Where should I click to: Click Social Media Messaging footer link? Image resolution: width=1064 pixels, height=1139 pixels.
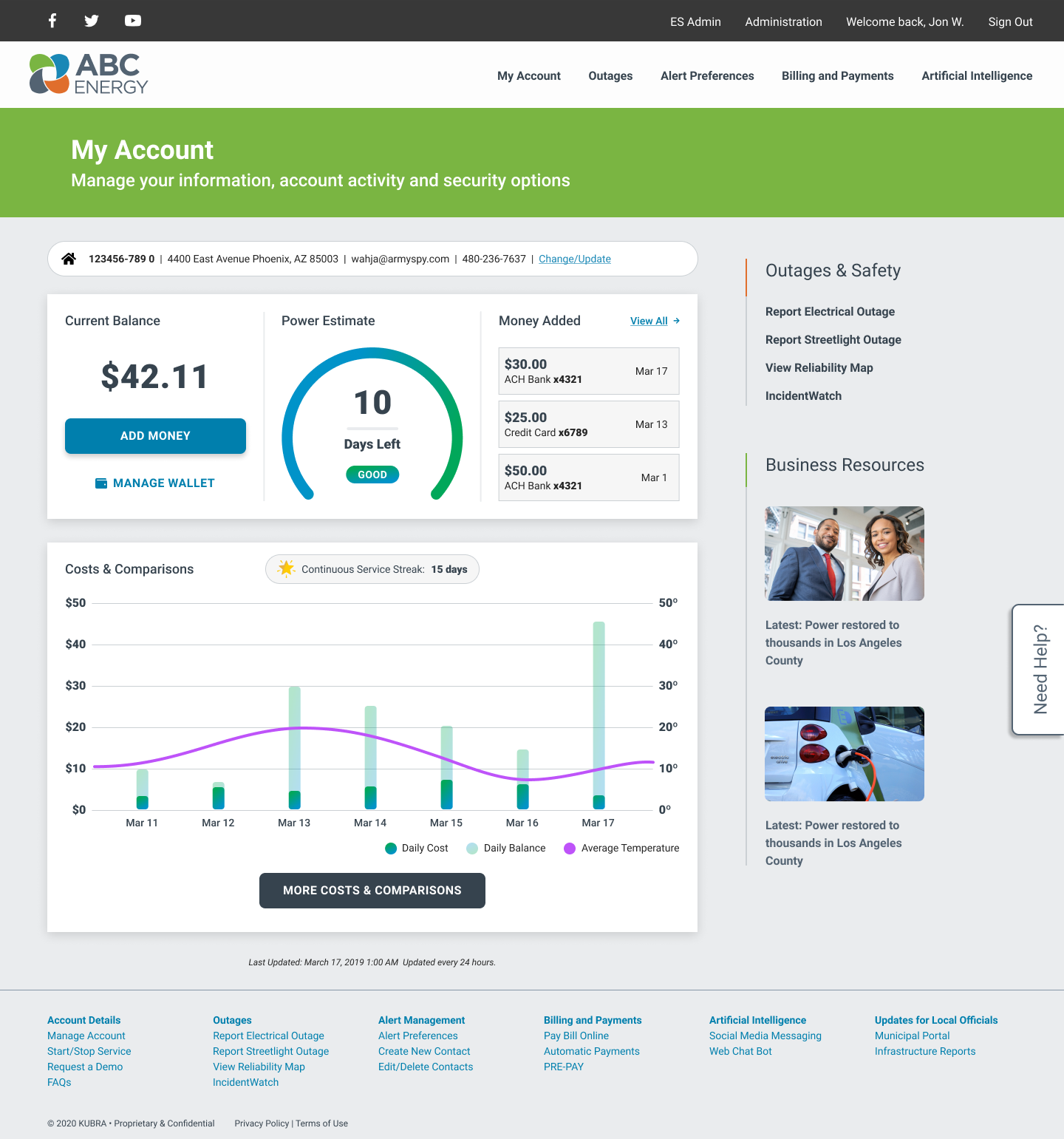(765, 1036)
